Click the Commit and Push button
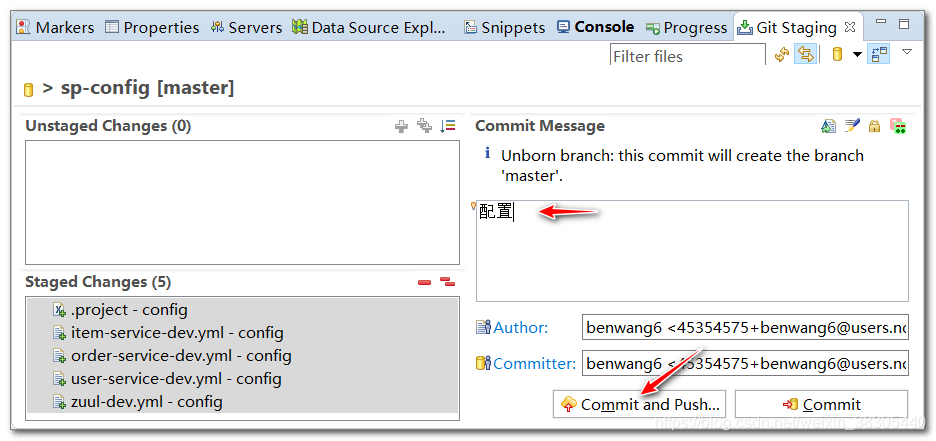Screen dimensions: 936x441 coord(639,404)
